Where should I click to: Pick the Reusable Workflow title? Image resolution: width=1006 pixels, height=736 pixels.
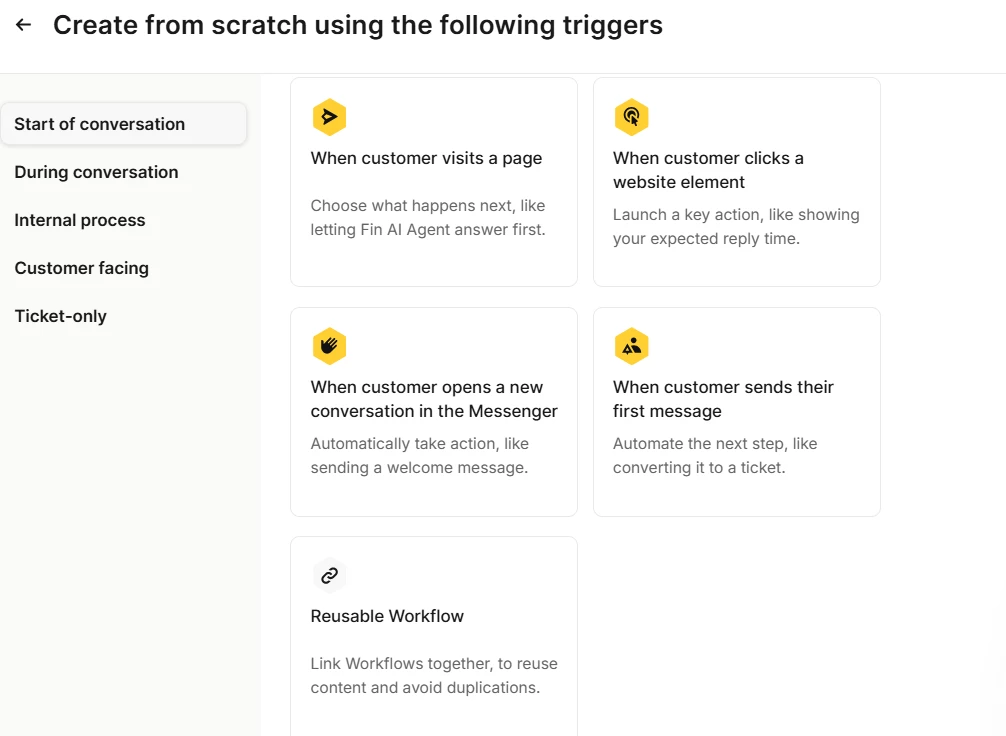point(387,616)
